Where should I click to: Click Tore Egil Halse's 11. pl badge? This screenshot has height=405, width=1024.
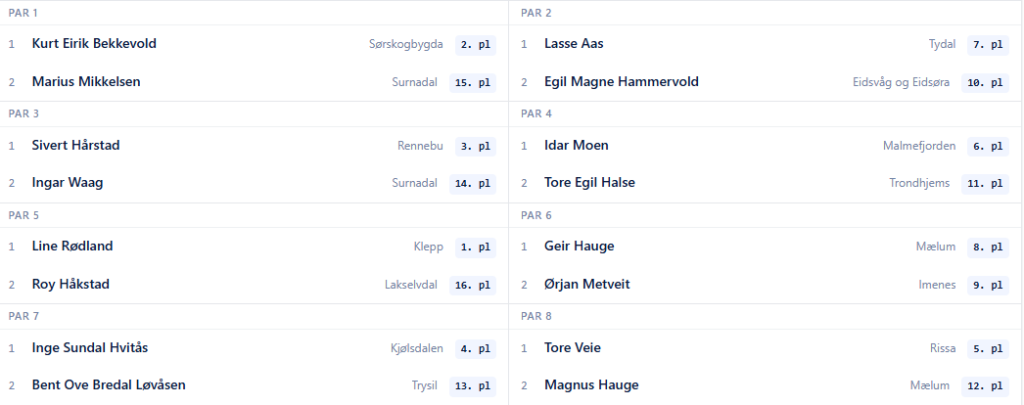click(985, 184)
